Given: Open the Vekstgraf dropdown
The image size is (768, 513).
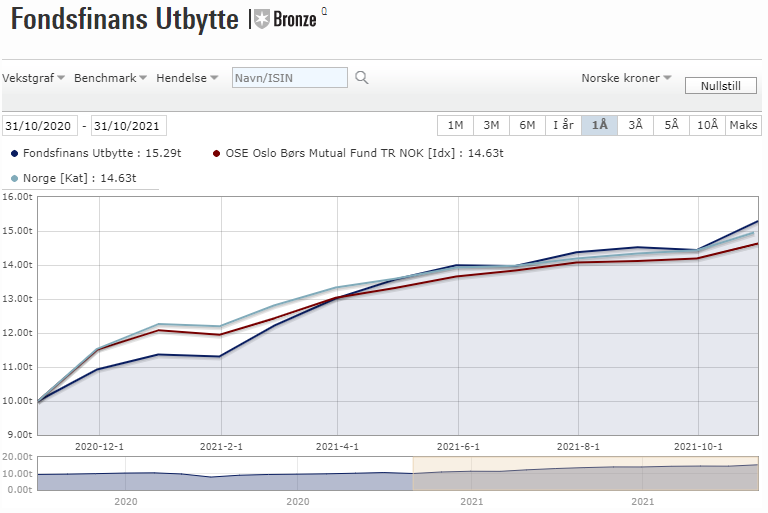Looking at the screenshot, I should (33, 78).
